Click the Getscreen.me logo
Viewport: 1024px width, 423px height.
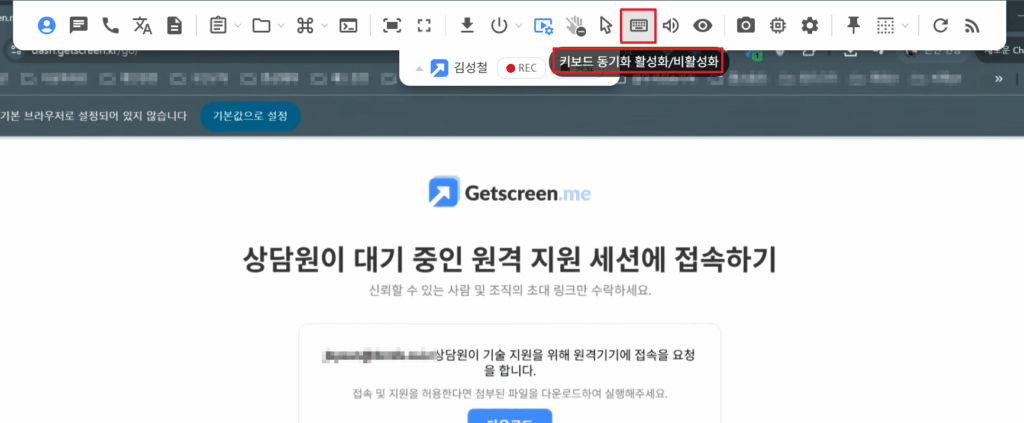(510, 193)
